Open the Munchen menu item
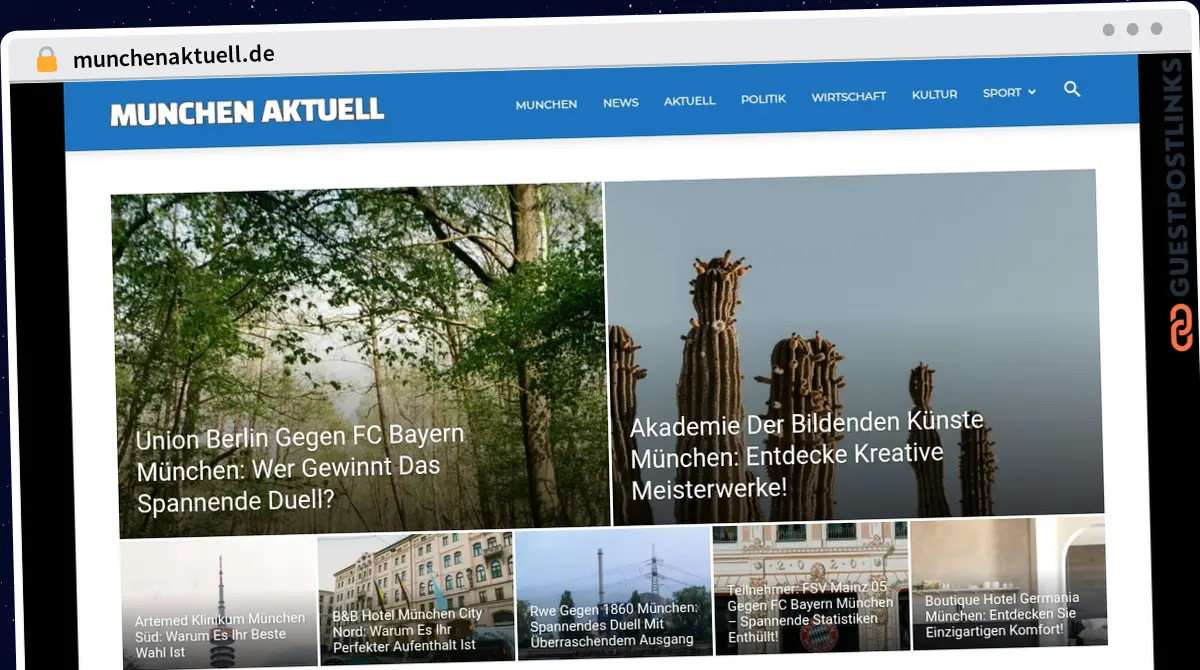This screenshot has width=1200, height=670. tap(546, 104)
